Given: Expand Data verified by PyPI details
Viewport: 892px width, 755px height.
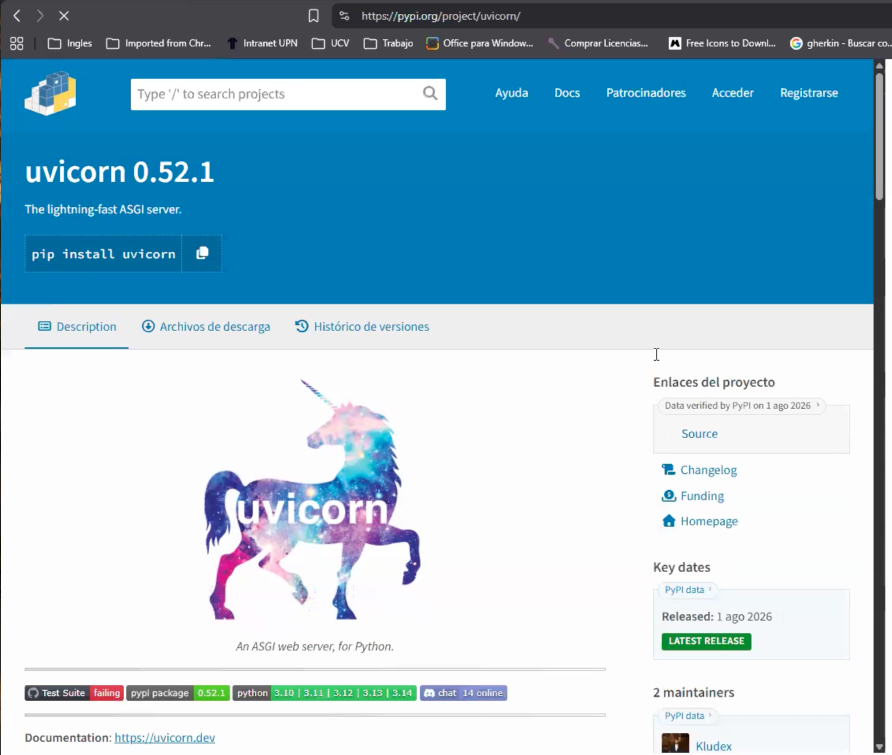Looking at the screenshot, I should click(742, 406).
